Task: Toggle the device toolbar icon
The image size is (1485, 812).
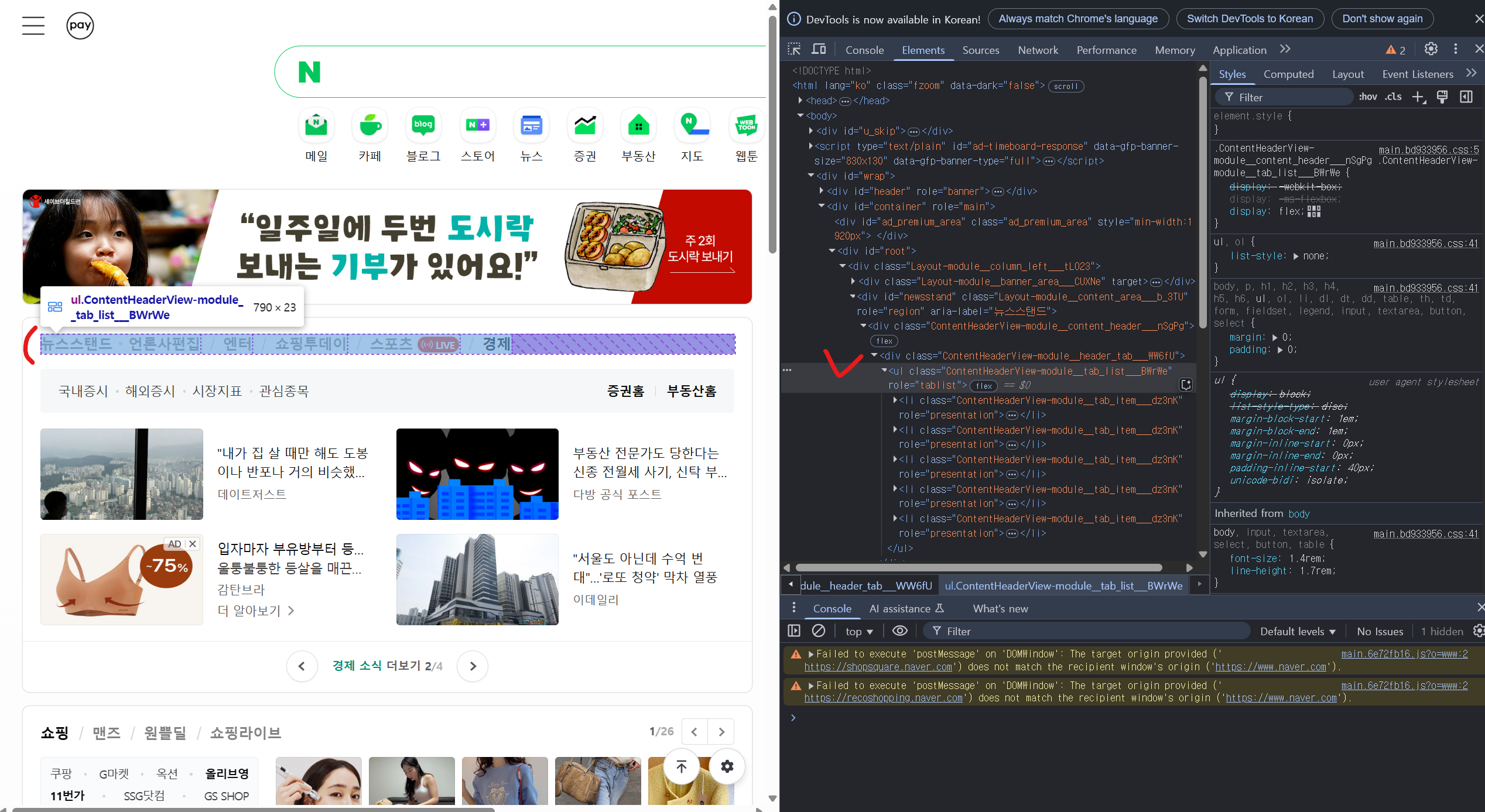Action: pyautogui.click(x=819, y=50)
